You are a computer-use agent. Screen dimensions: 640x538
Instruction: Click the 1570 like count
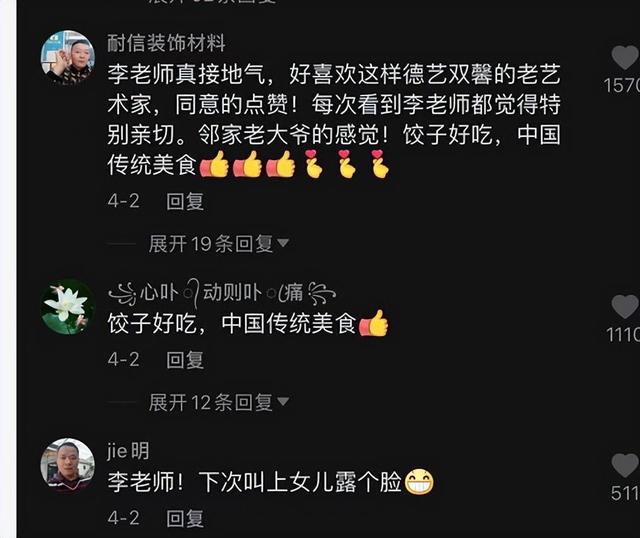(622, 86)
